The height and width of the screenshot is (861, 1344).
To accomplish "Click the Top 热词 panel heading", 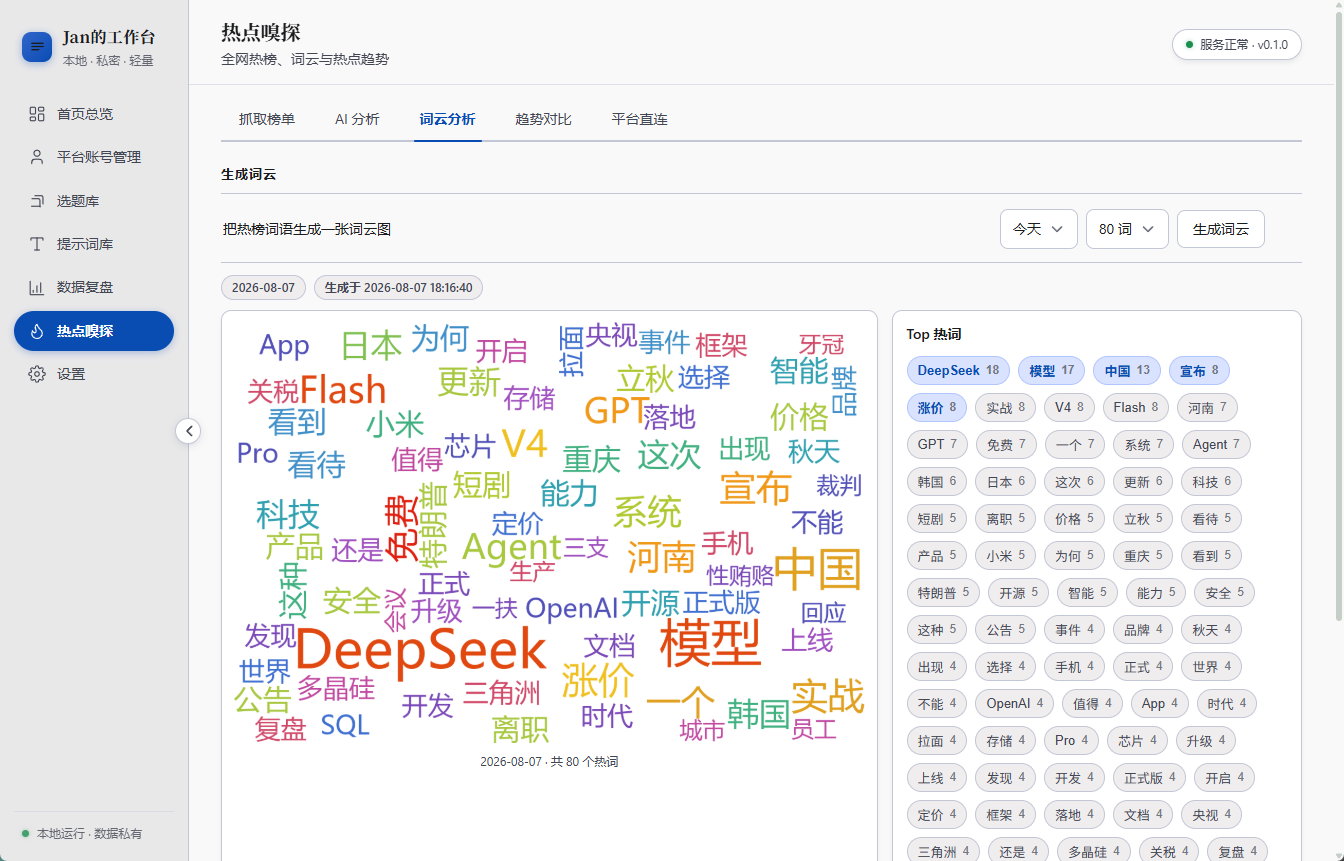I will point(934,334).
